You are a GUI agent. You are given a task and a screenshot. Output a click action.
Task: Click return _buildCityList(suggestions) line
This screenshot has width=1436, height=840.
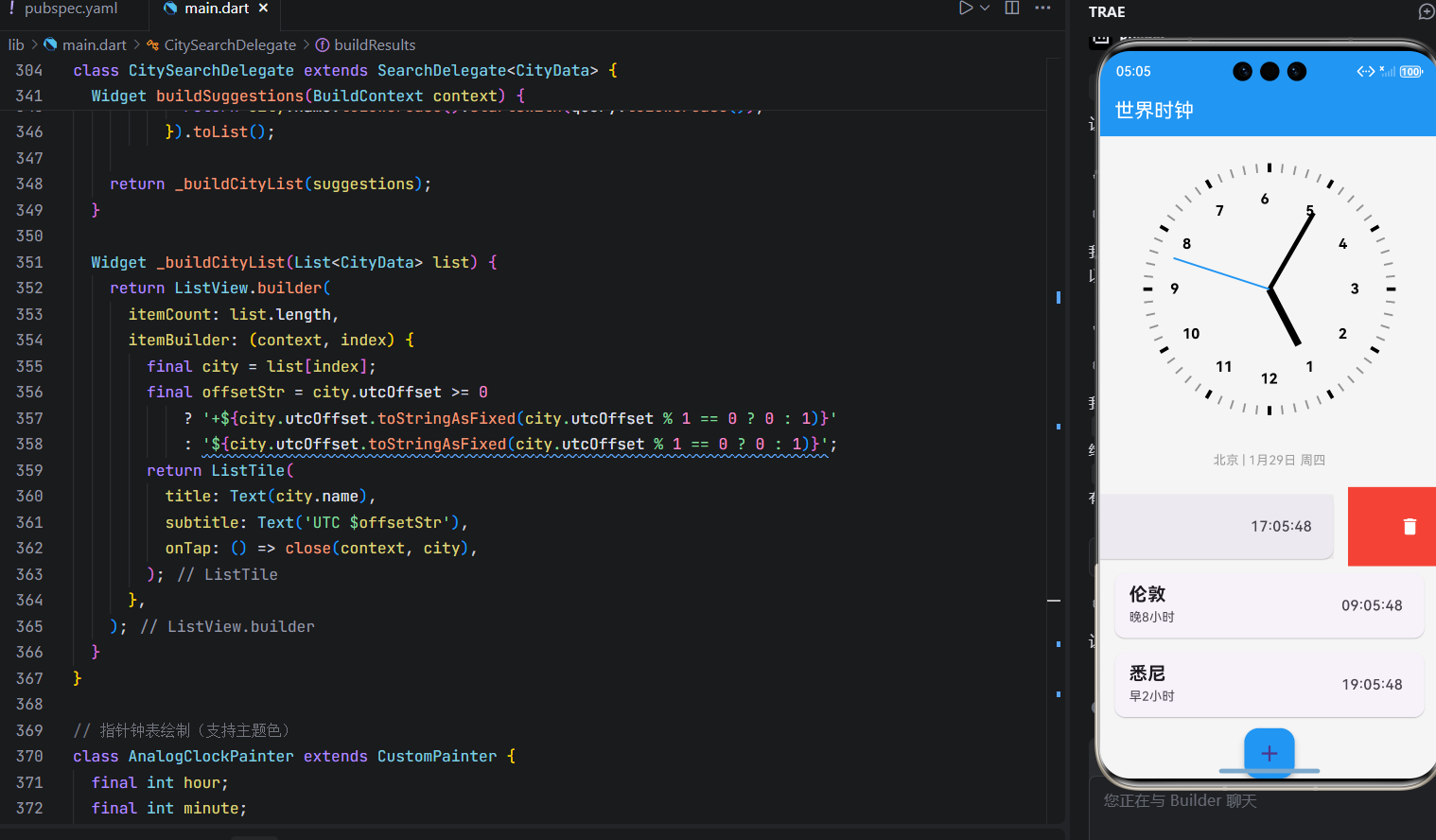click(271, 184)
